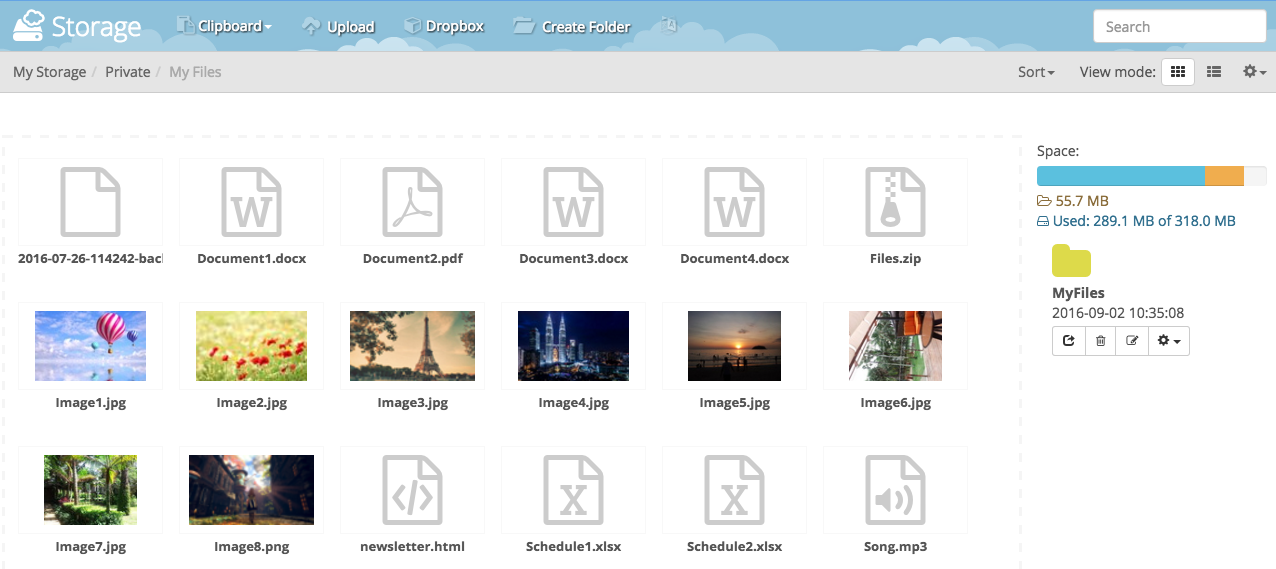Screen dimensions: 1276x569
Task: Click the trash delete icon under MyFiles
Action: coord(1100,341)
